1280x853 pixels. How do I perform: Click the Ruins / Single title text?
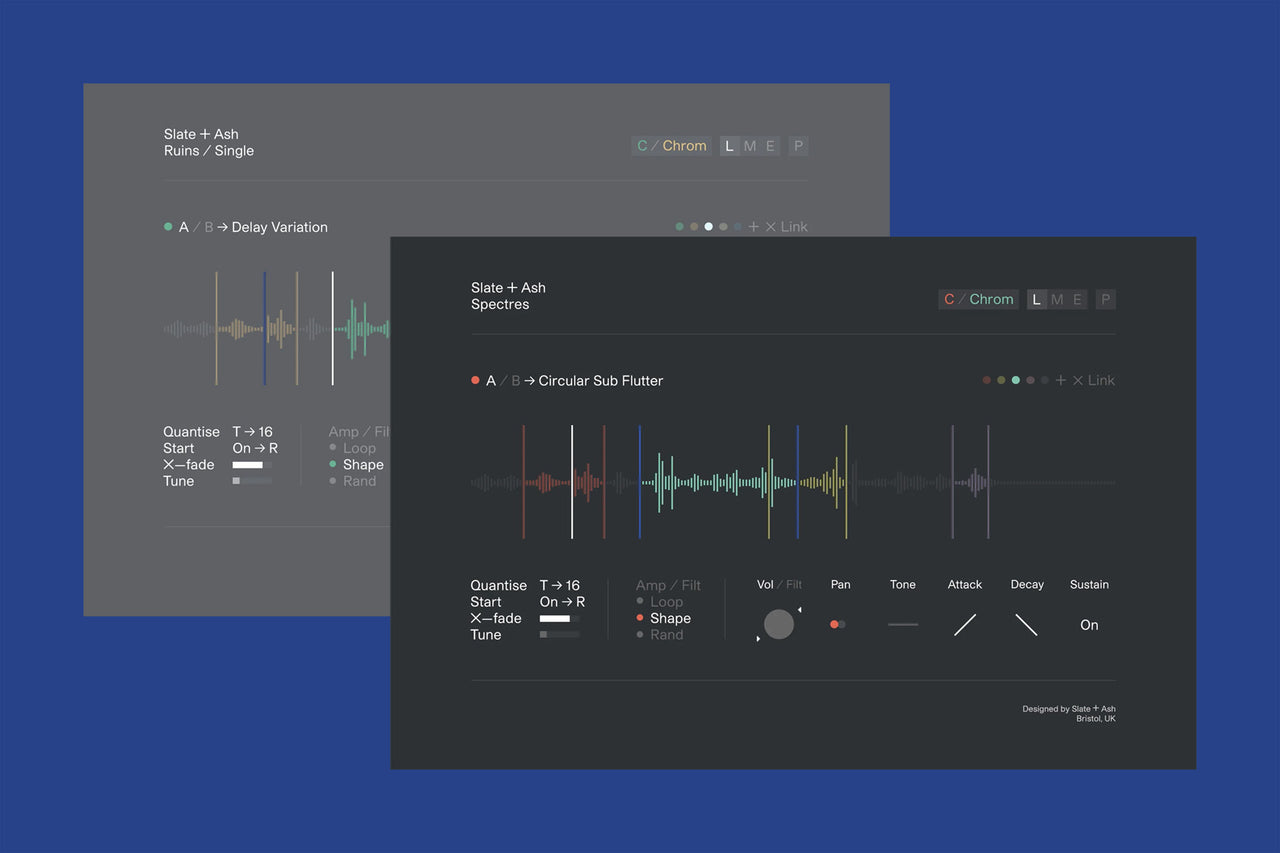pos(209,151)
